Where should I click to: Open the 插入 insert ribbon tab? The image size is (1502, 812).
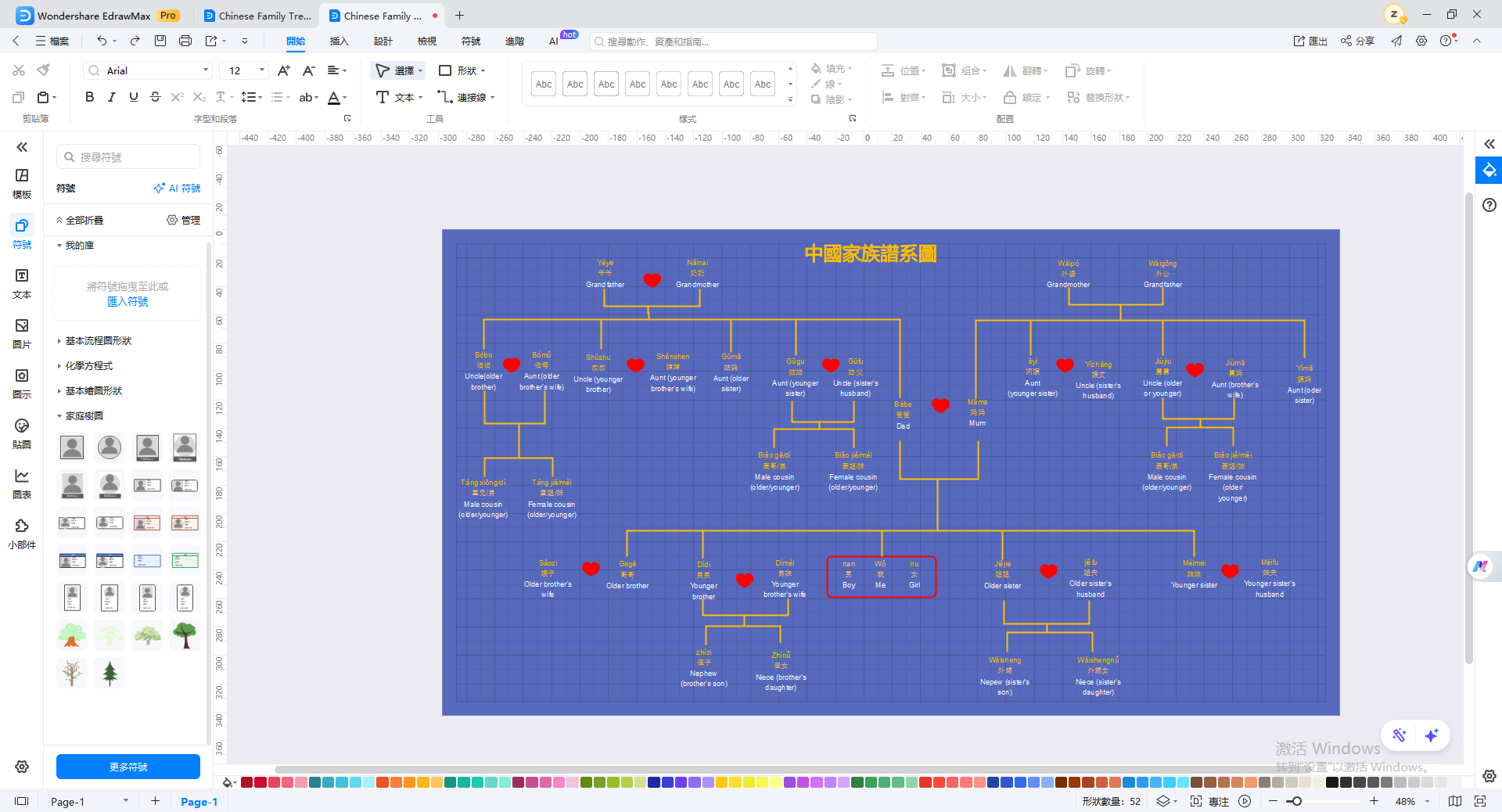340,41
